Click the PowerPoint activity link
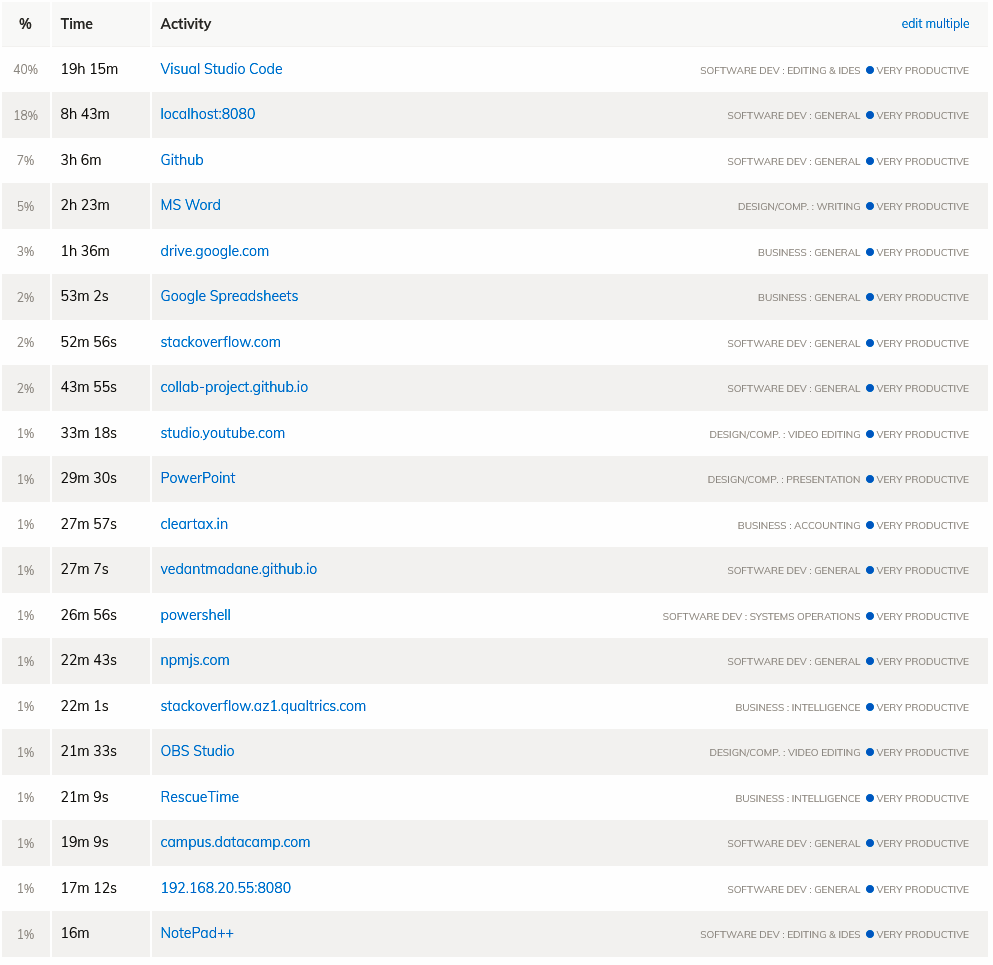The image size is (993, 965). (x=198, y=478)
